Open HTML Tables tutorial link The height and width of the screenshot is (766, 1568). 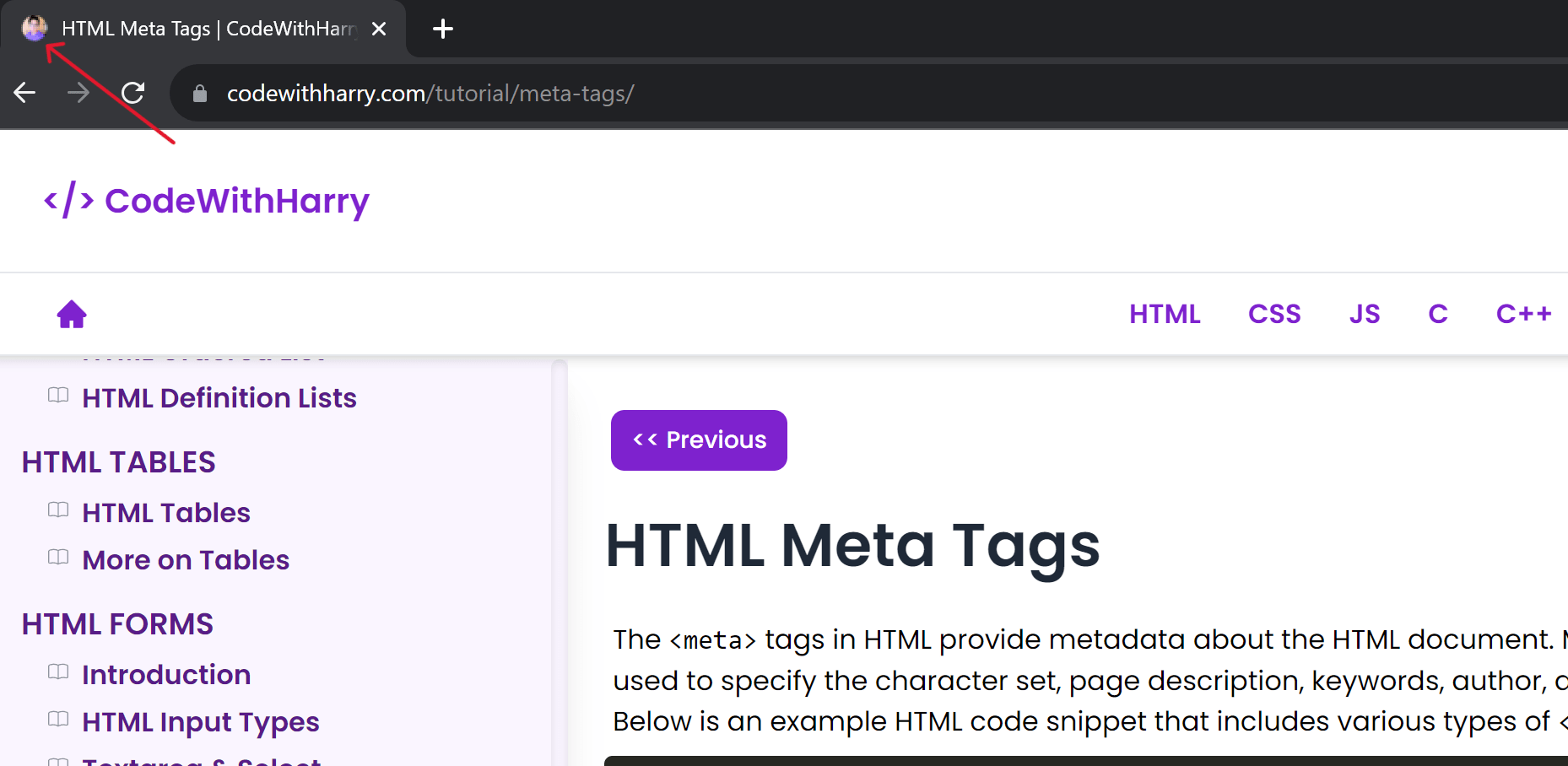166,513
